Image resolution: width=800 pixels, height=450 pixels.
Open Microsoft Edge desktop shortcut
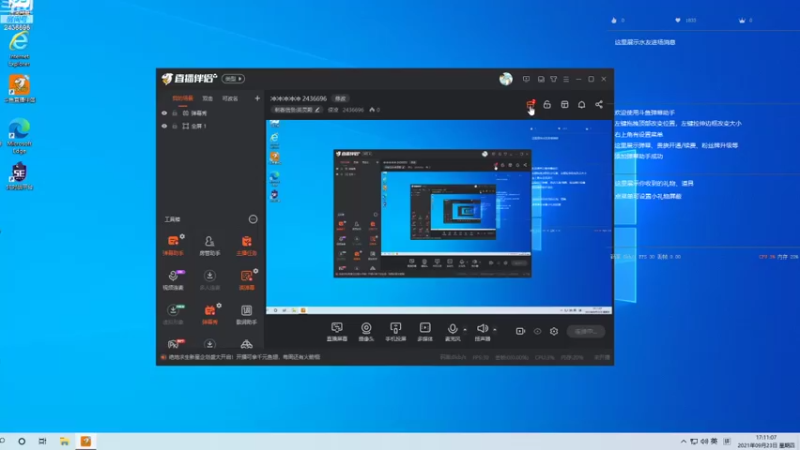pyautogui.click(x=19, y=136)
